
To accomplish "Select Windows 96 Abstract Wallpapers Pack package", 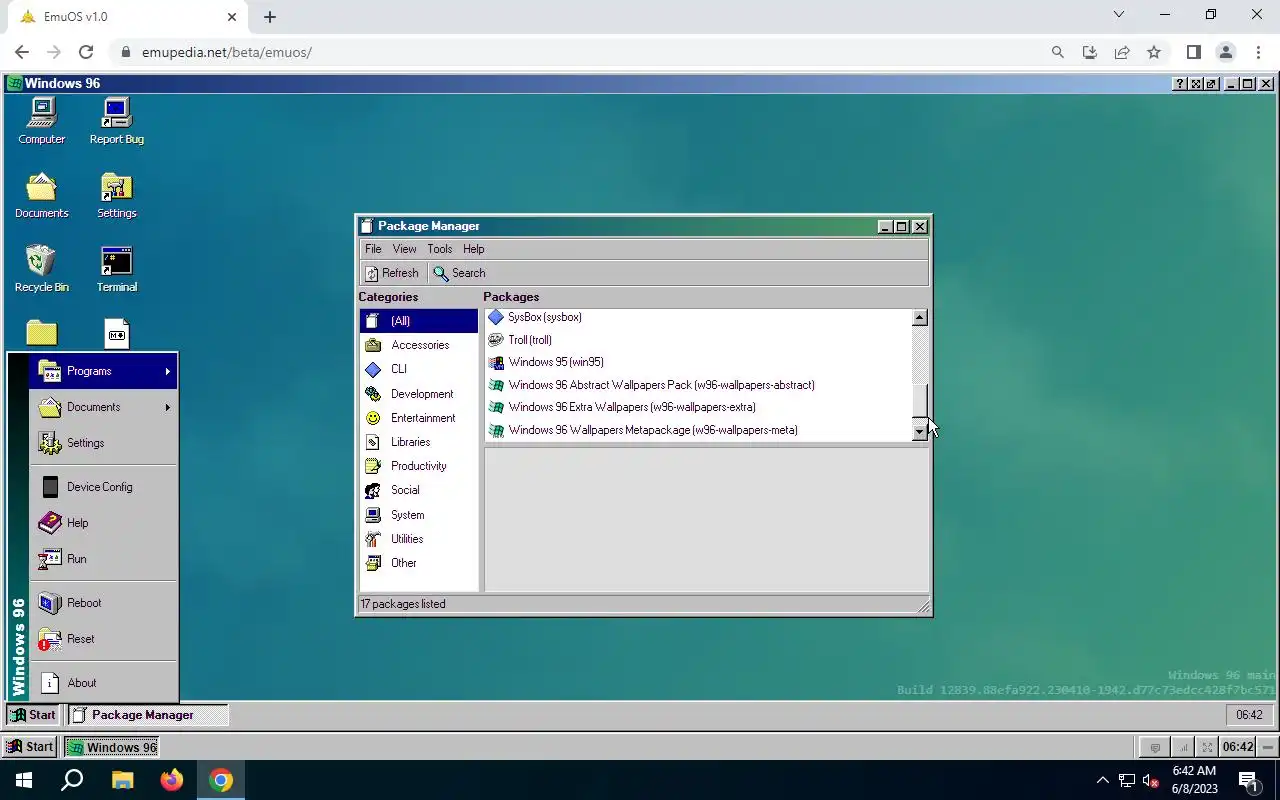I will [x=698, y=385].
